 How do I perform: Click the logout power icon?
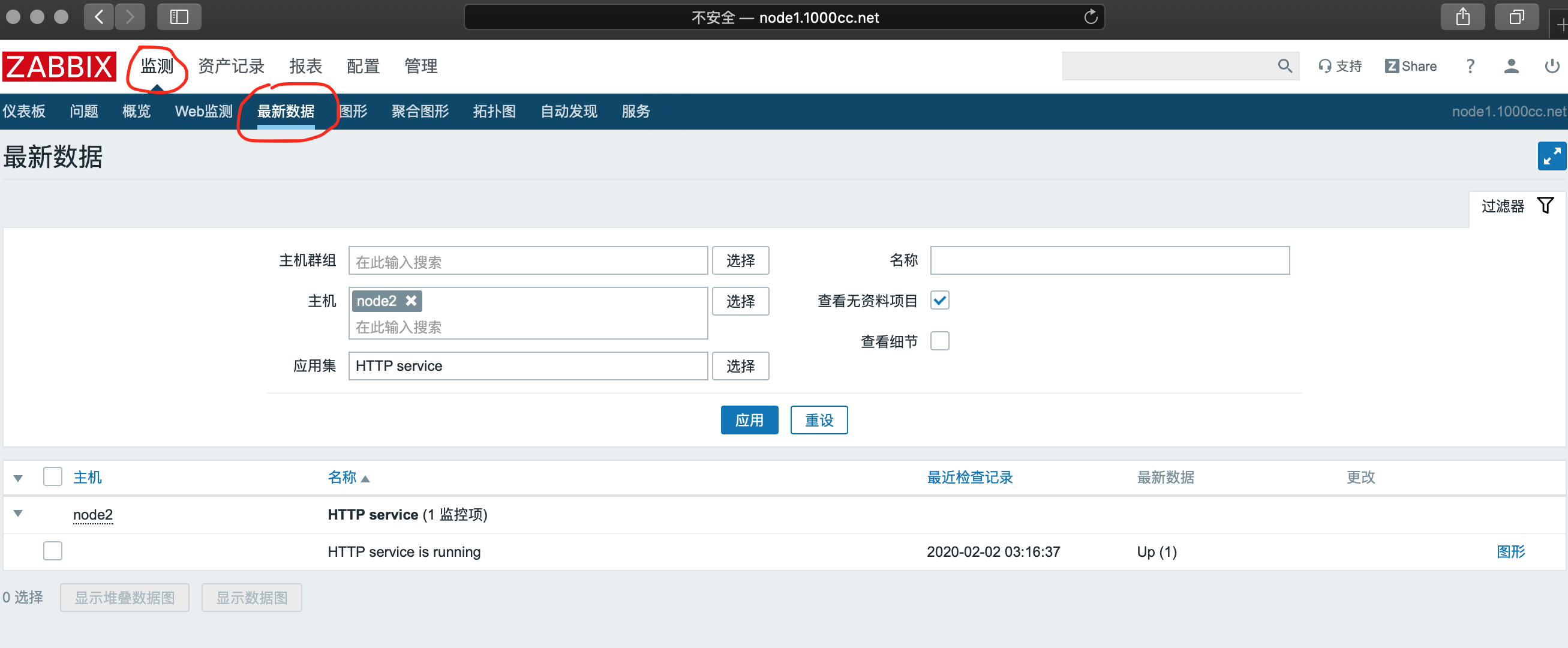click(x=1552, y=66)
